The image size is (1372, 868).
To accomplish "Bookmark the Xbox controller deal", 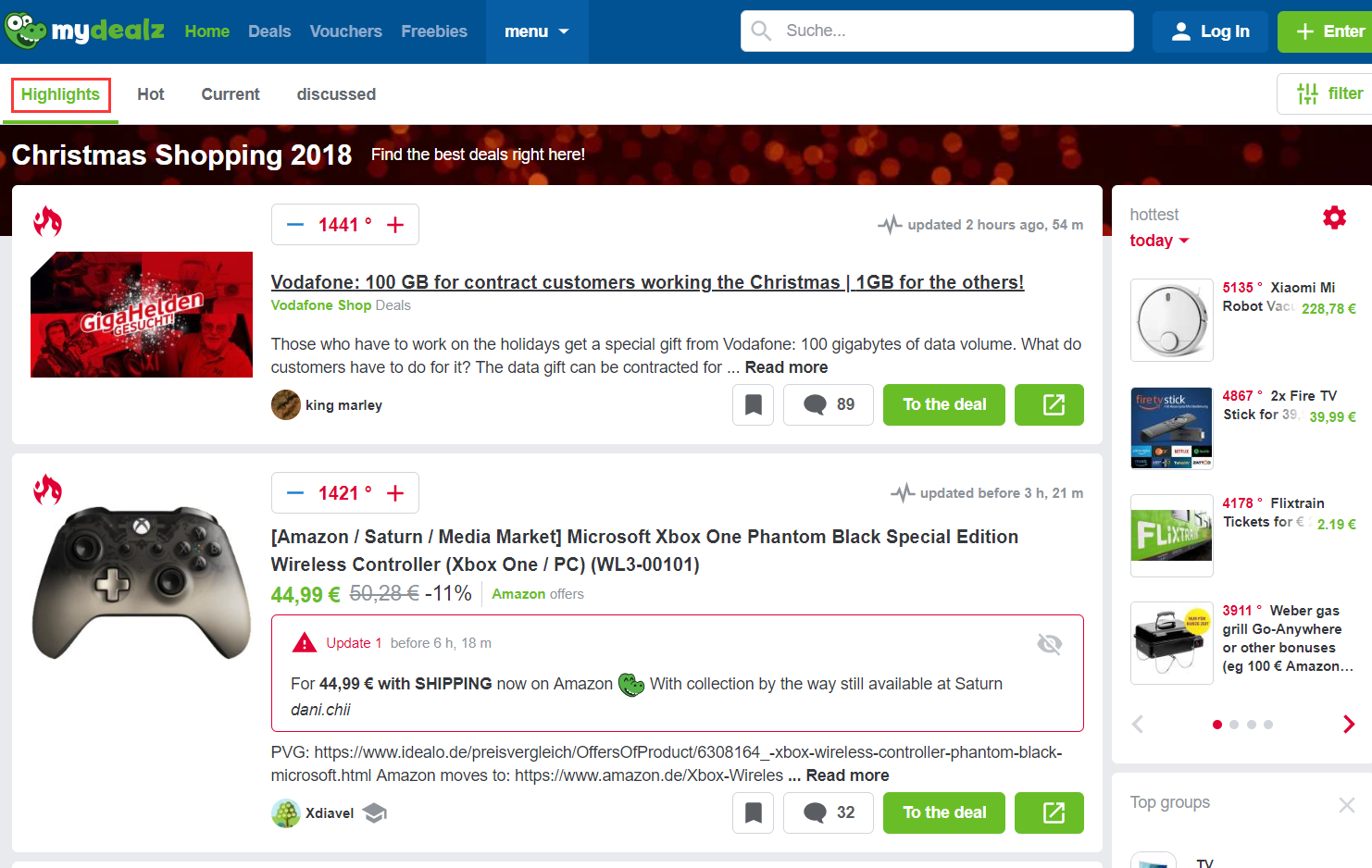I will 754,812.
